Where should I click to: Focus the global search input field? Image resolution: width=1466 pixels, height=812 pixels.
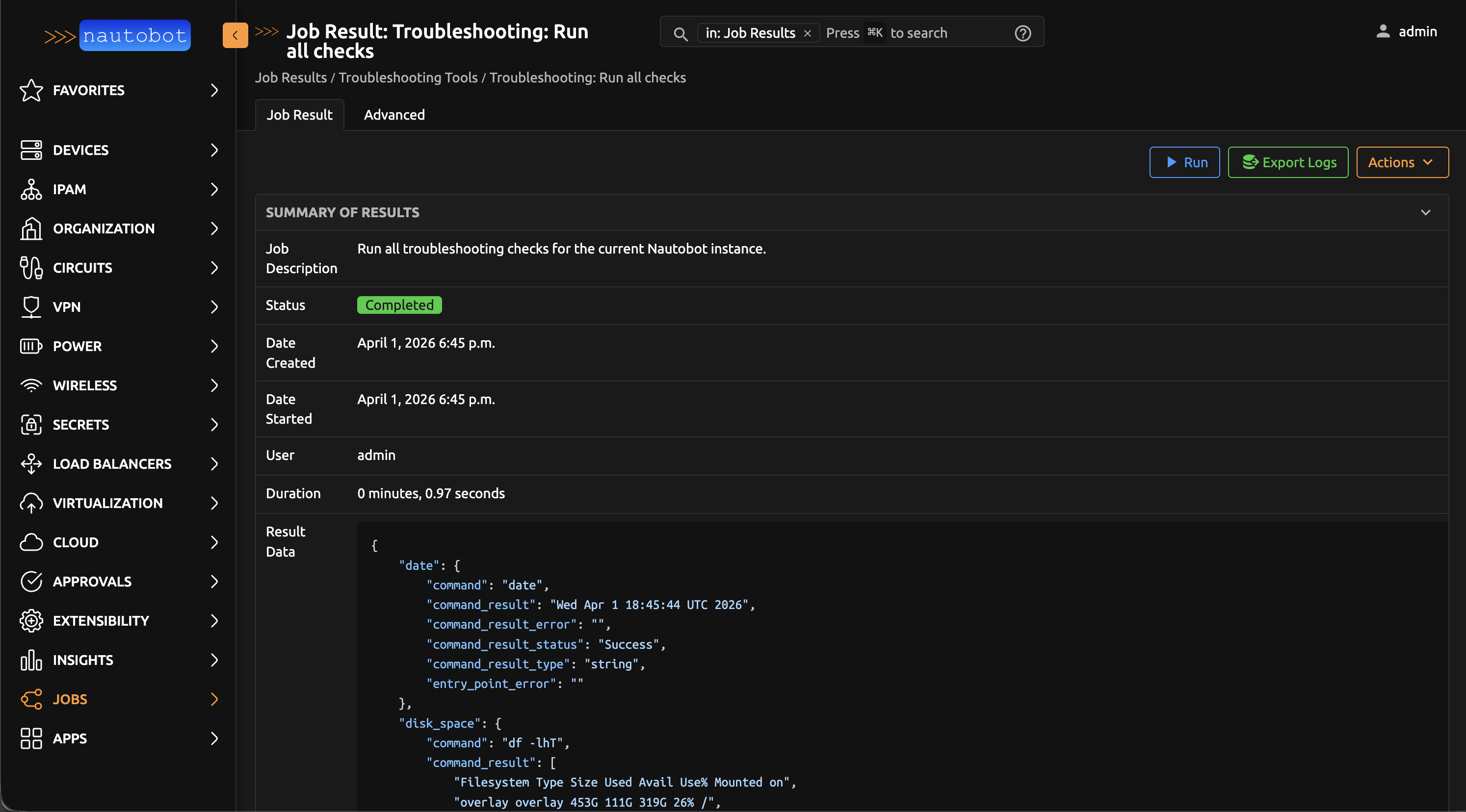pos(916,33)
